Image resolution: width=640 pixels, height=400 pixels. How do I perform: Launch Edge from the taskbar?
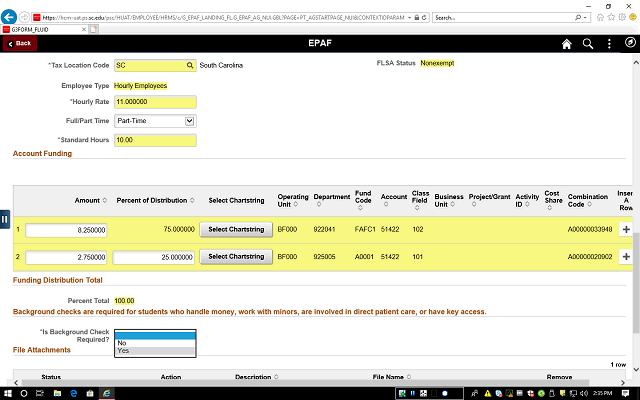(x=74, y=393)
